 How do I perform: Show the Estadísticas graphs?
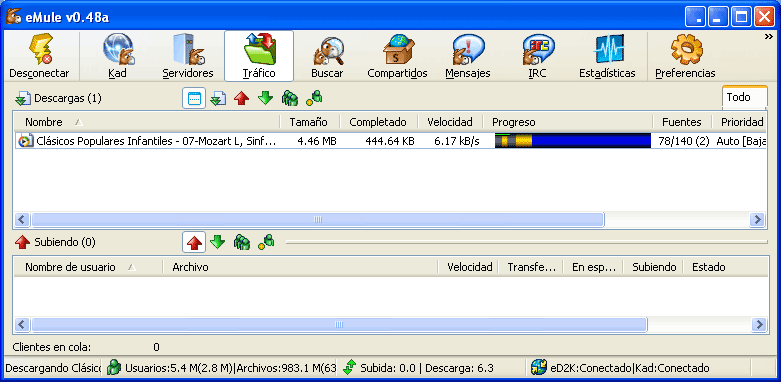pyautogui.click(x=607, y=56)
